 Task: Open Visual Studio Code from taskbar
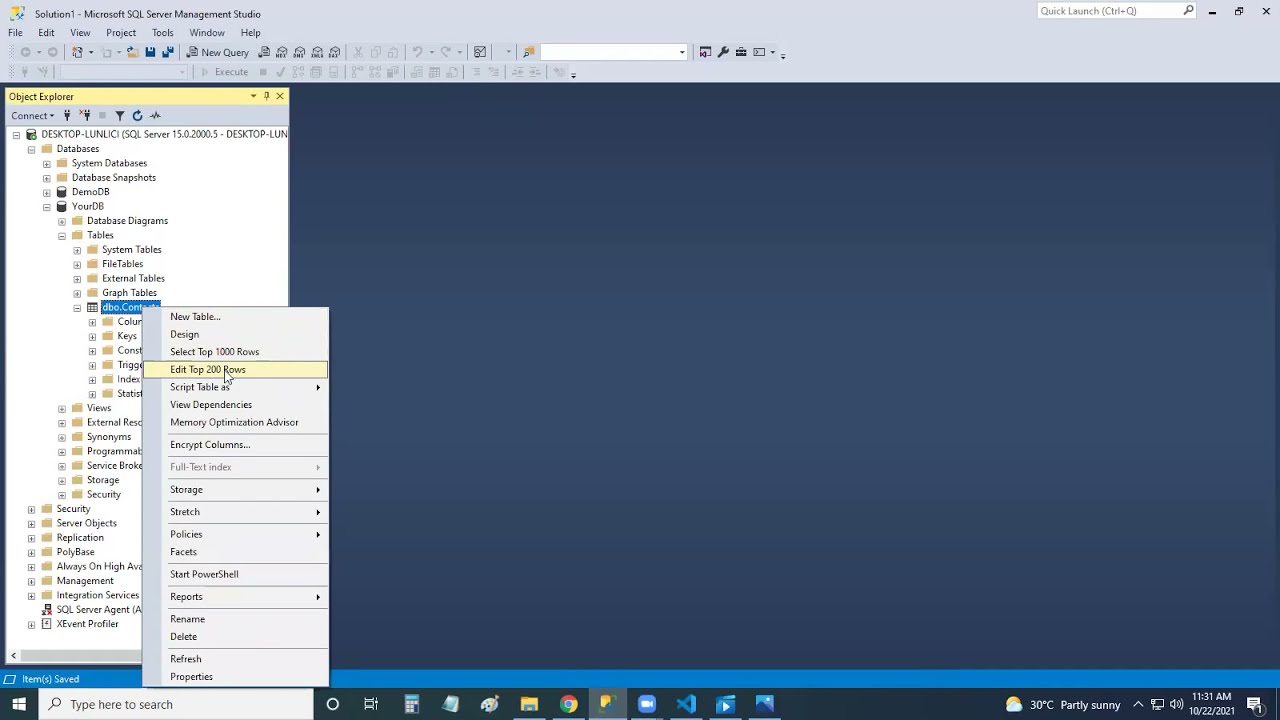pos(686,704)
